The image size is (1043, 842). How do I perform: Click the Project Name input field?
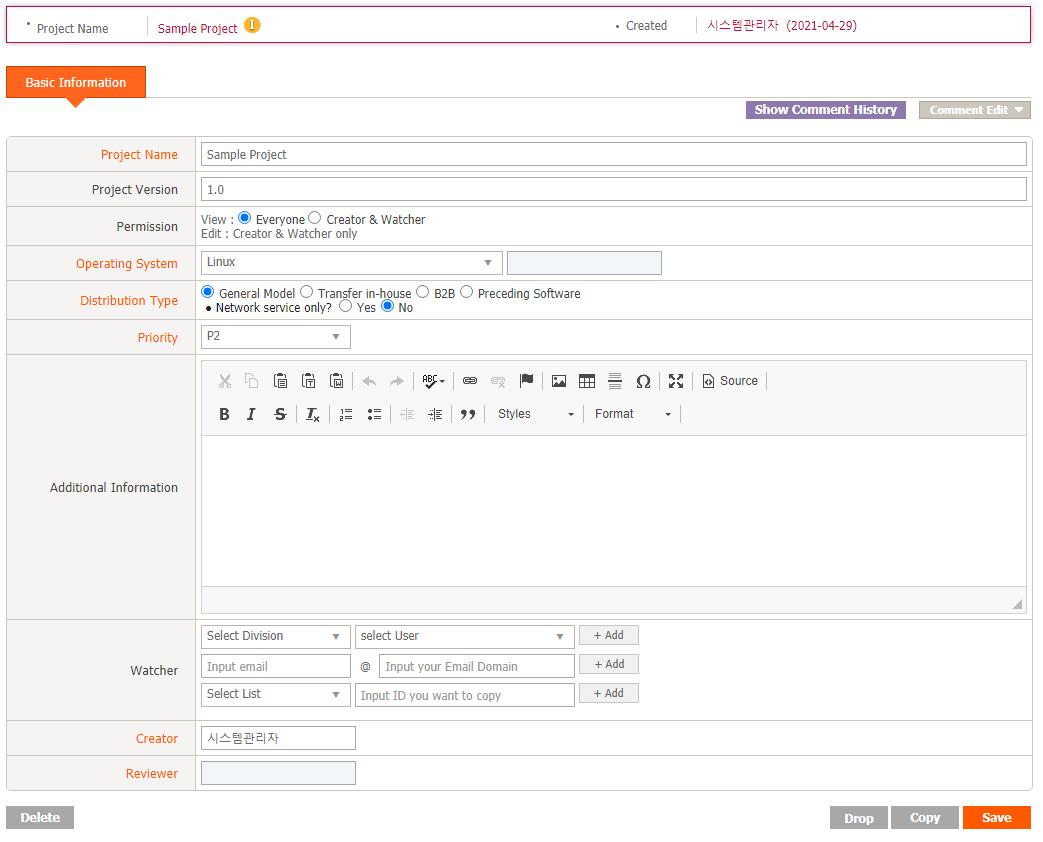tap(613, 154)
